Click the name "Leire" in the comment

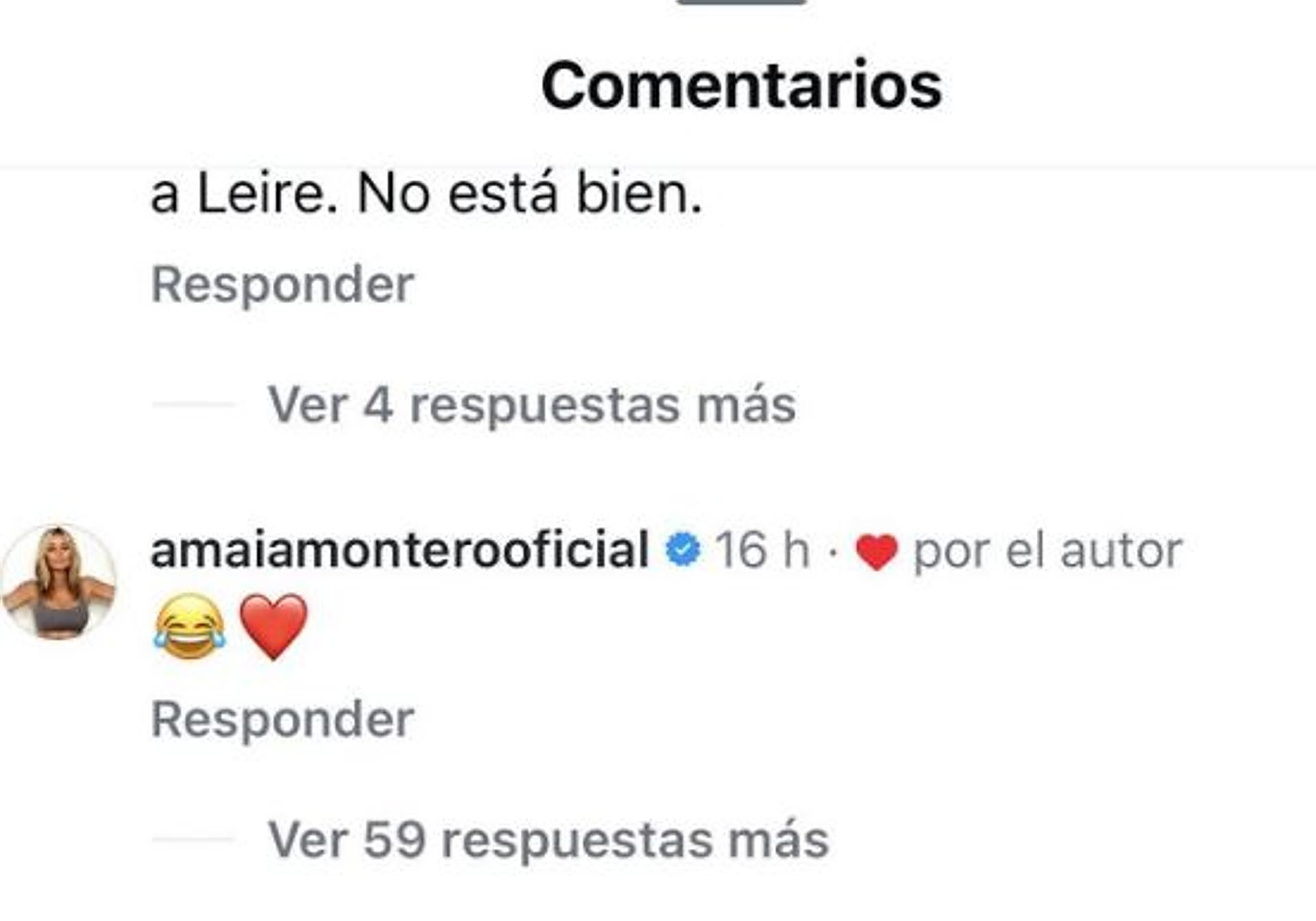click(x=266, y=195)
